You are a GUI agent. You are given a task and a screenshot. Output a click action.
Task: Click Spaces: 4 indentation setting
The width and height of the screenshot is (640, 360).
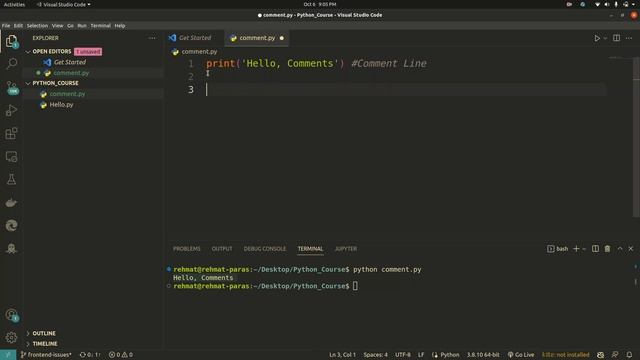(376, 355)
